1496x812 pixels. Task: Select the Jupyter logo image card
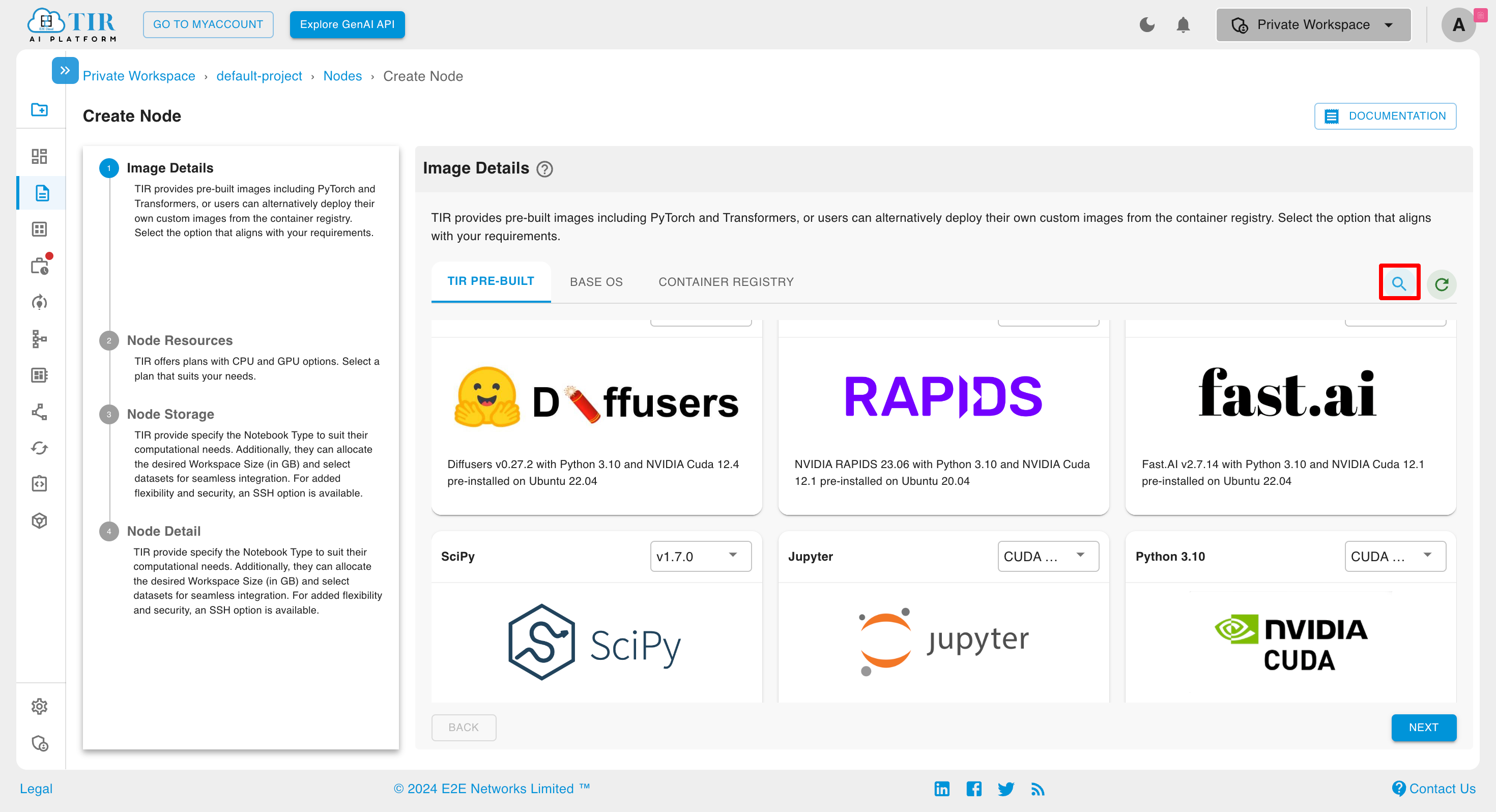click(x=943, y=617)
